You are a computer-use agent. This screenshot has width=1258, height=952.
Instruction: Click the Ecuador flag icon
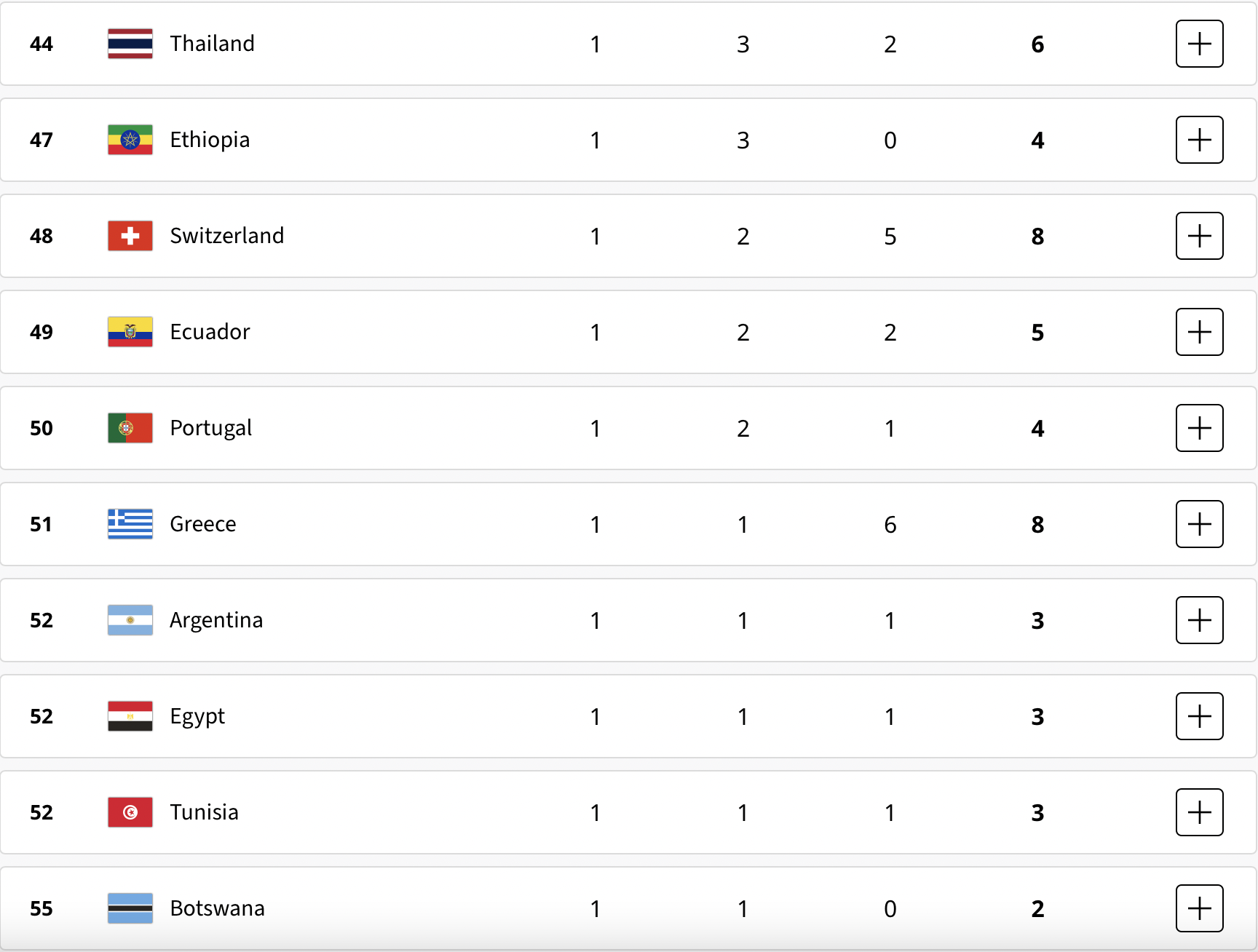point(130,332)
